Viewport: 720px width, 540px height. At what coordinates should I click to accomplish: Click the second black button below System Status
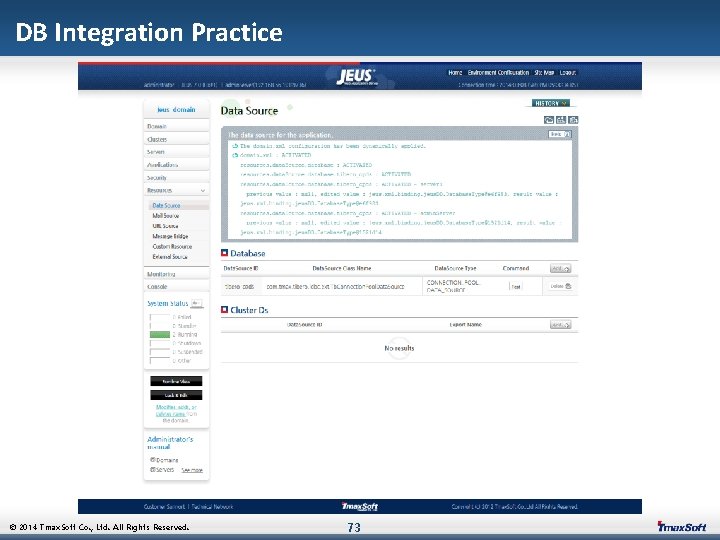(176, 395)
